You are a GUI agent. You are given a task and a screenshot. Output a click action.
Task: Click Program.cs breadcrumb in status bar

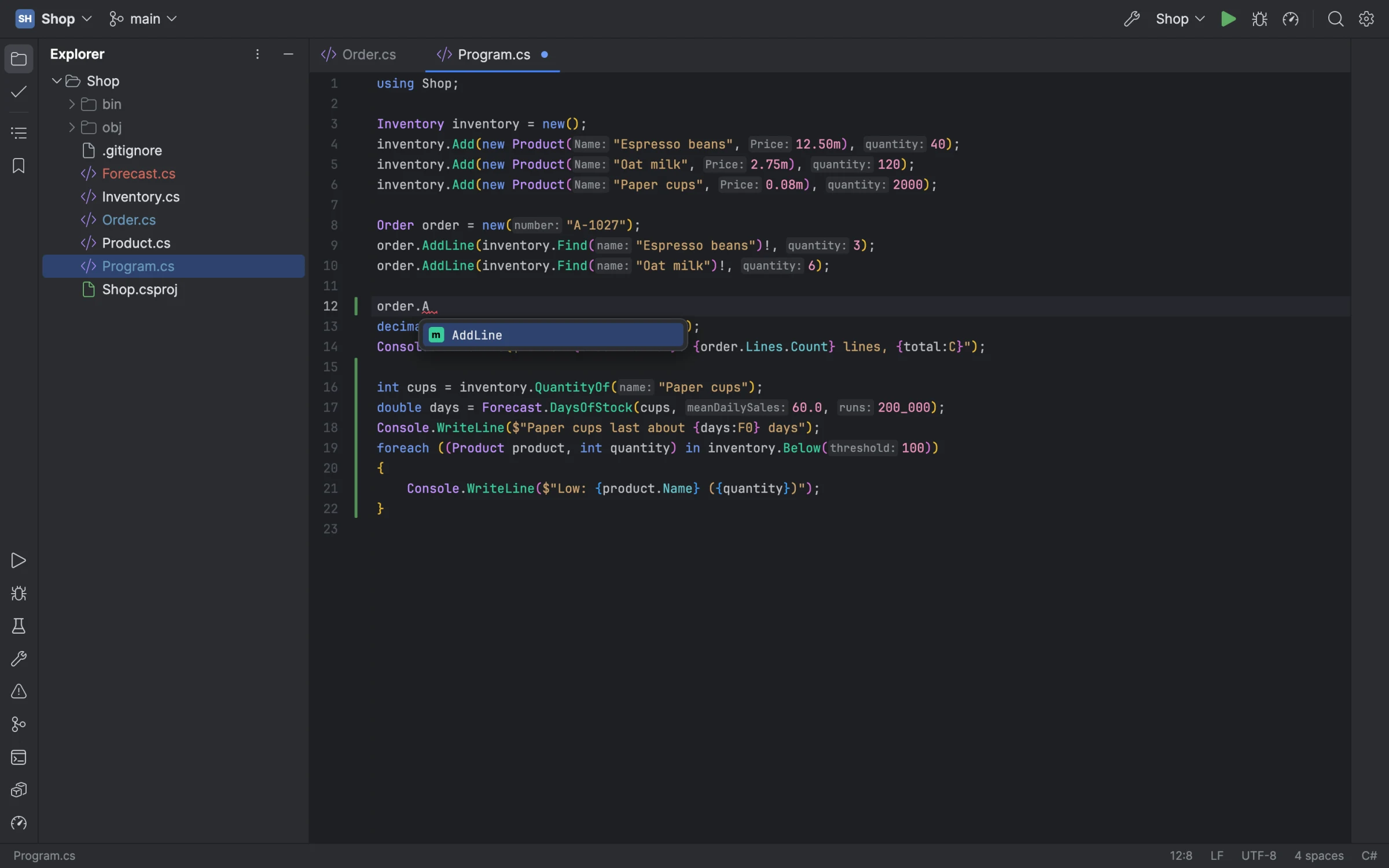44,856
